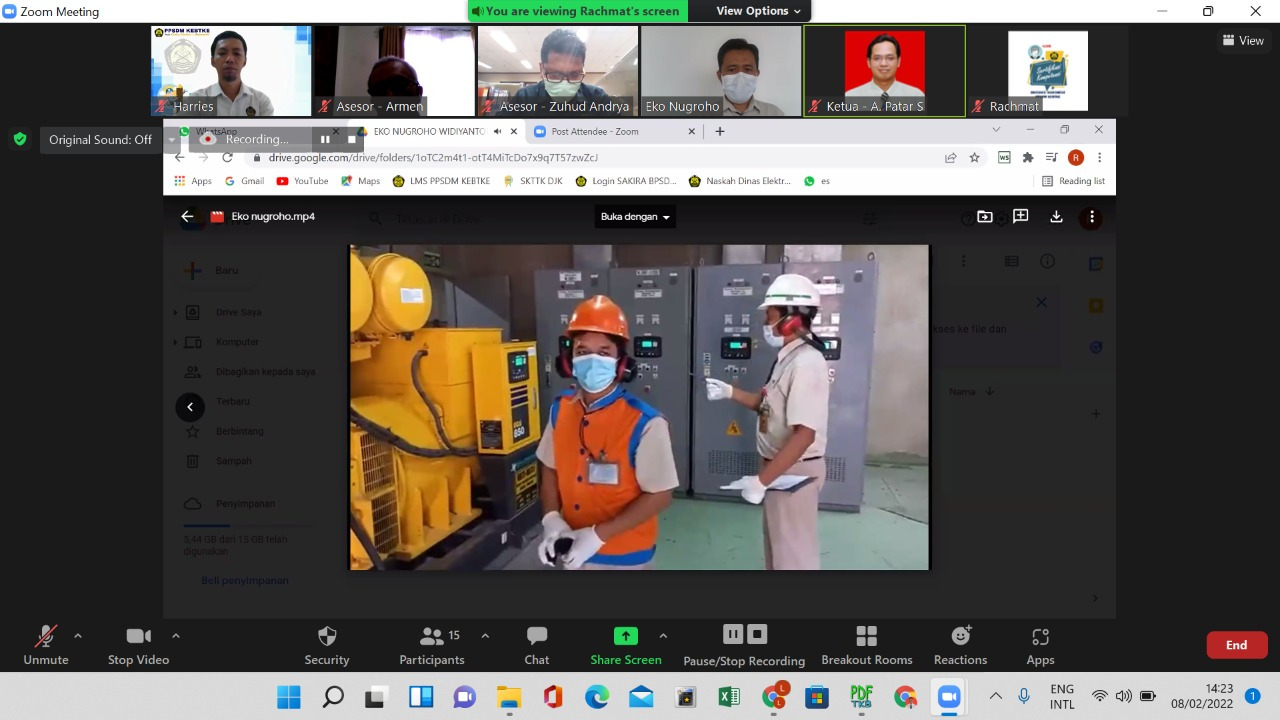Open File Explorer from the taskbar
Viewport: 1280px width, 720px height.
pyautogui.click(x=509, y=697)
